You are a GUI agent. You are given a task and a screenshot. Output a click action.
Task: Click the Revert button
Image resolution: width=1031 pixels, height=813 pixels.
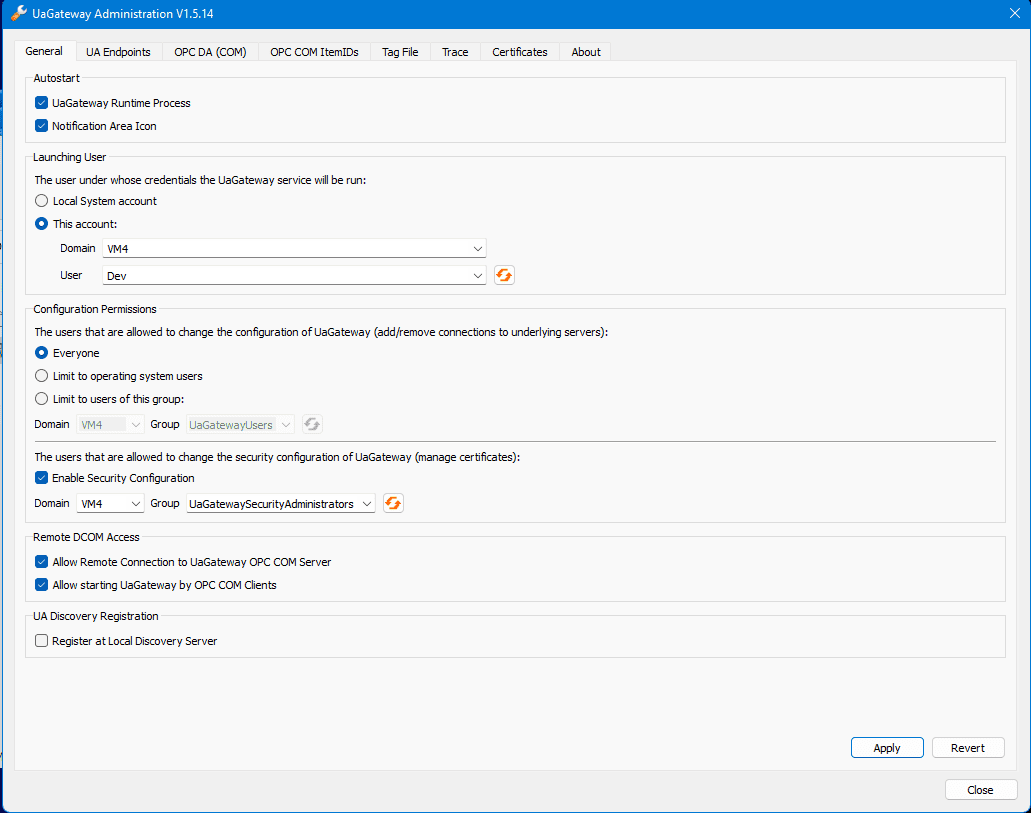[968, 748]
